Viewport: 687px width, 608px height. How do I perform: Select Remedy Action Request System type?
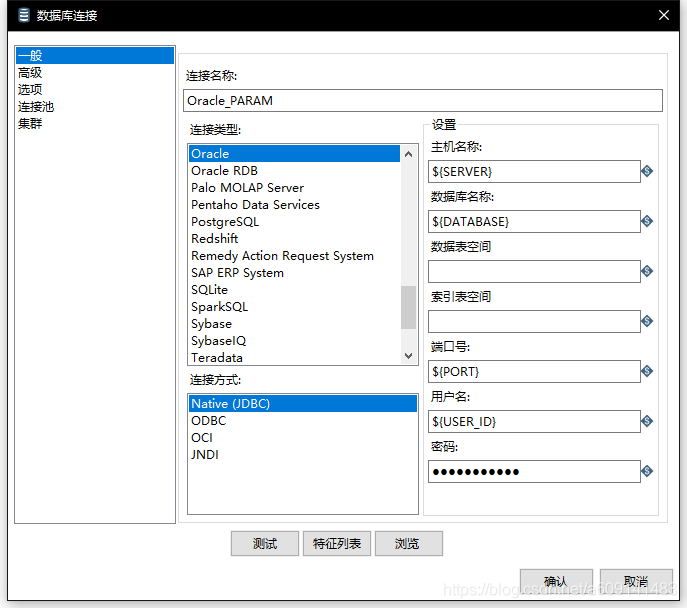294,256
